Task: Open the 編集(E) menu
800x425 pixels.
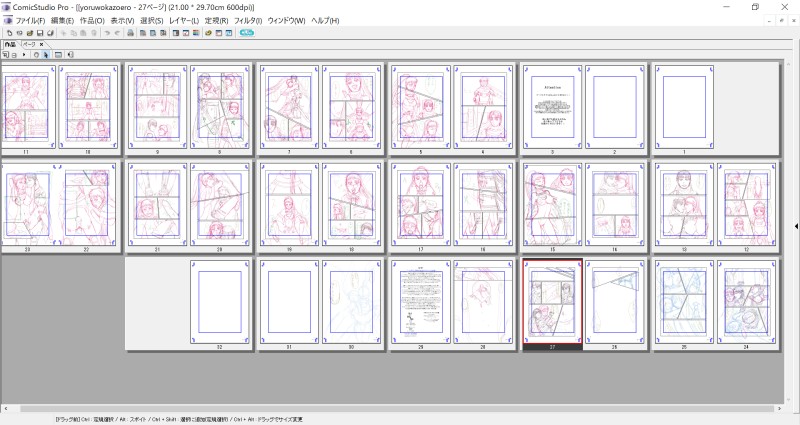Action: [62, 21]
